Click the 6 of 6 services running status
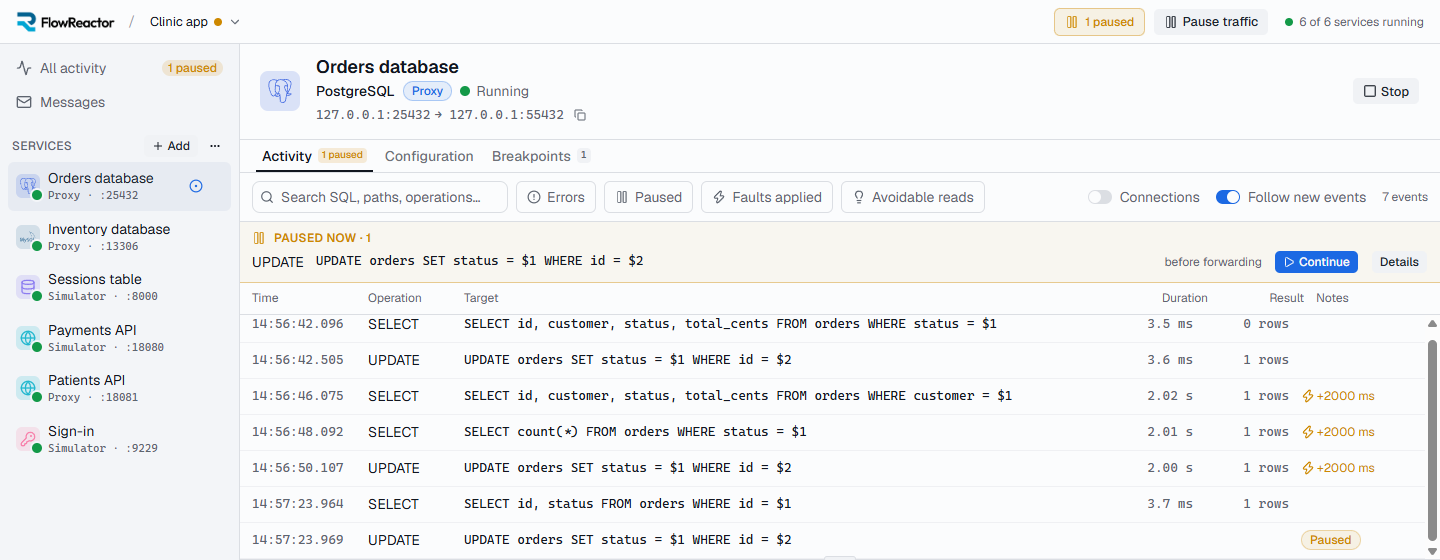The image size is (1440, 560). point(1354,22)
